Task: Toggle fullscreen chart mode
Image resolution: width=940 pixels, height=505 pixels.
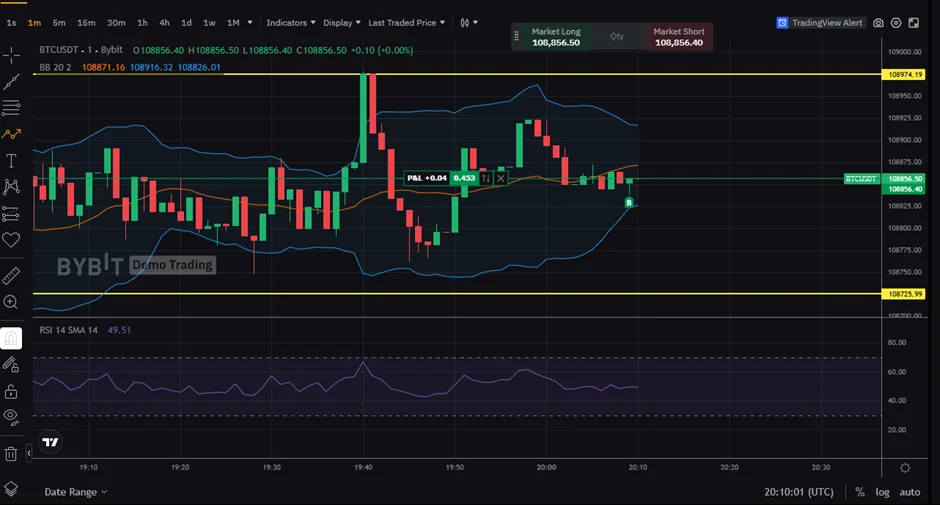Action: coord(914,23)
